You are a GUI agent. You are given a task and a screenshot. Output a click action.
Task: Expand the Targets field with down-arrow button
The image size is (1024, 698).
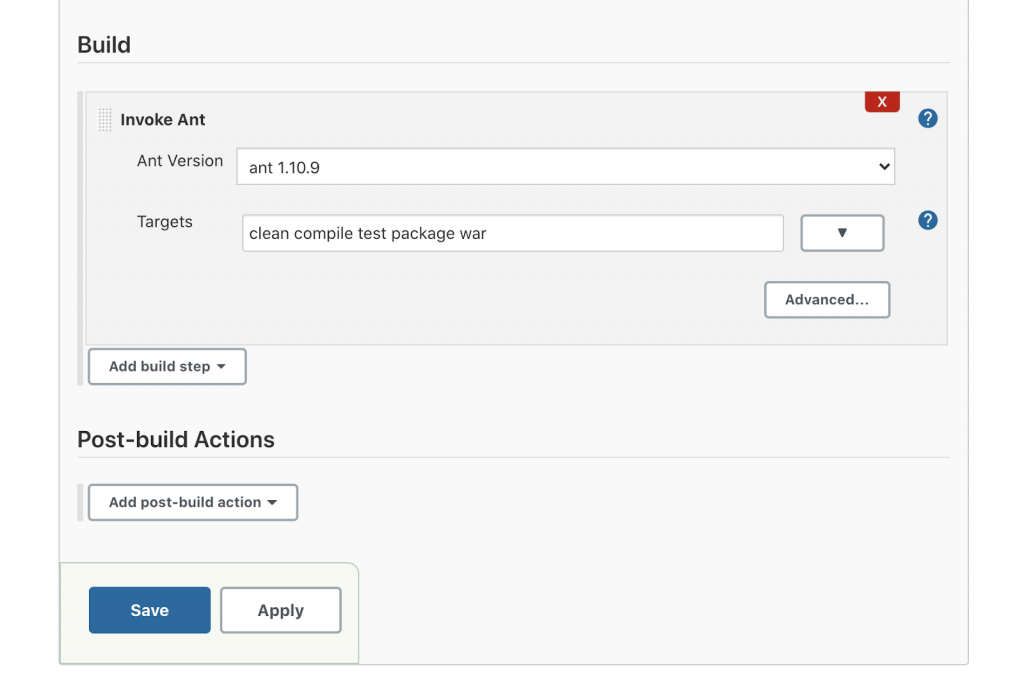click(842, 233)
